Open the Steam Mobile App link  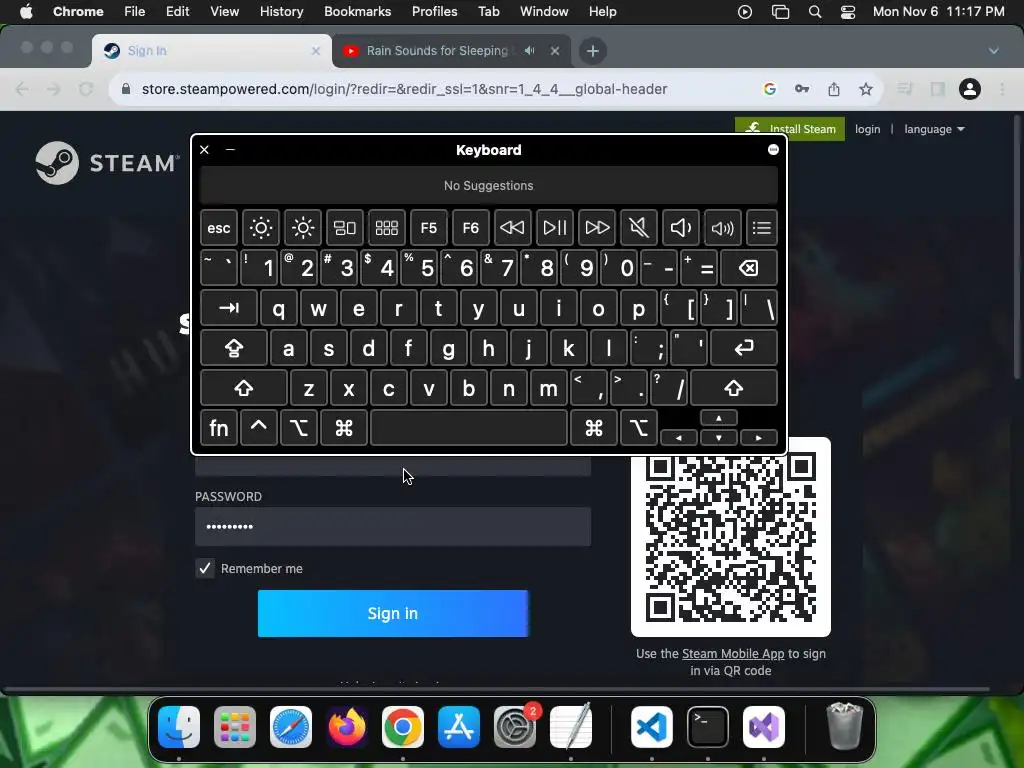pyautogui.click(x=733, y=654)
